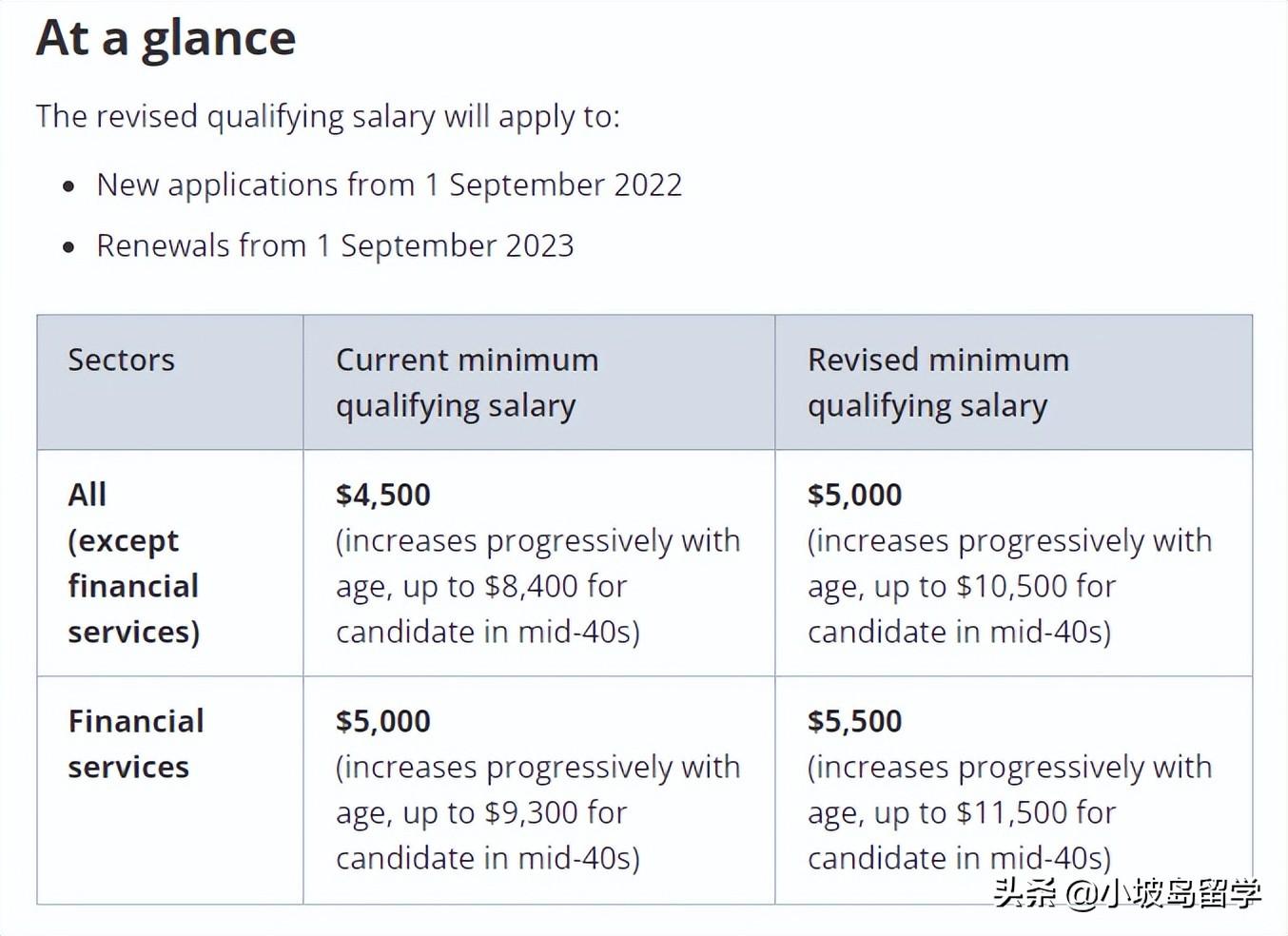Click the $5,000 revised salary for all sectors
Viewport: 1288px width, 936px height.
click(x=854, y=495)
